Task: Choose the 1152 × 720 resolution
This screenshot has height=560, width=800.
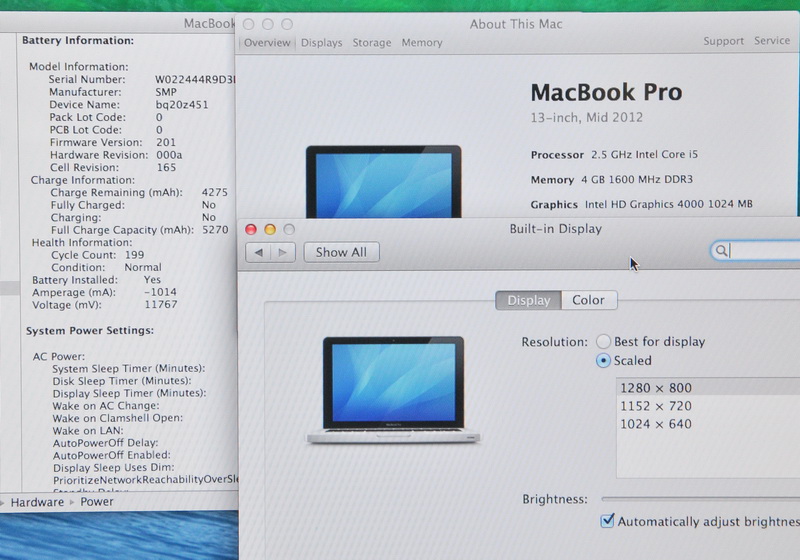Action: (708, 406)
